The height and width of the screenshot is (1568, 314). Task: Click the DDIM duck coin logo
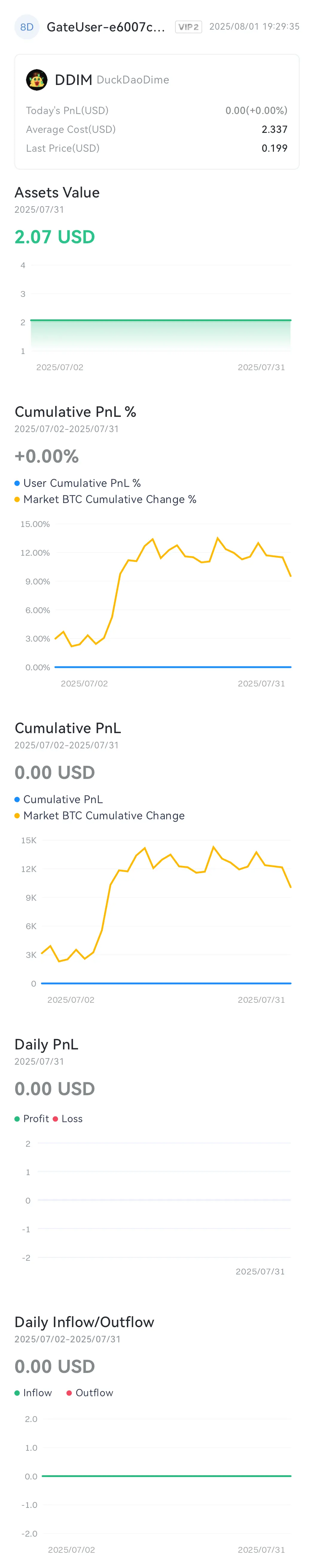click(x=36, y=80)
